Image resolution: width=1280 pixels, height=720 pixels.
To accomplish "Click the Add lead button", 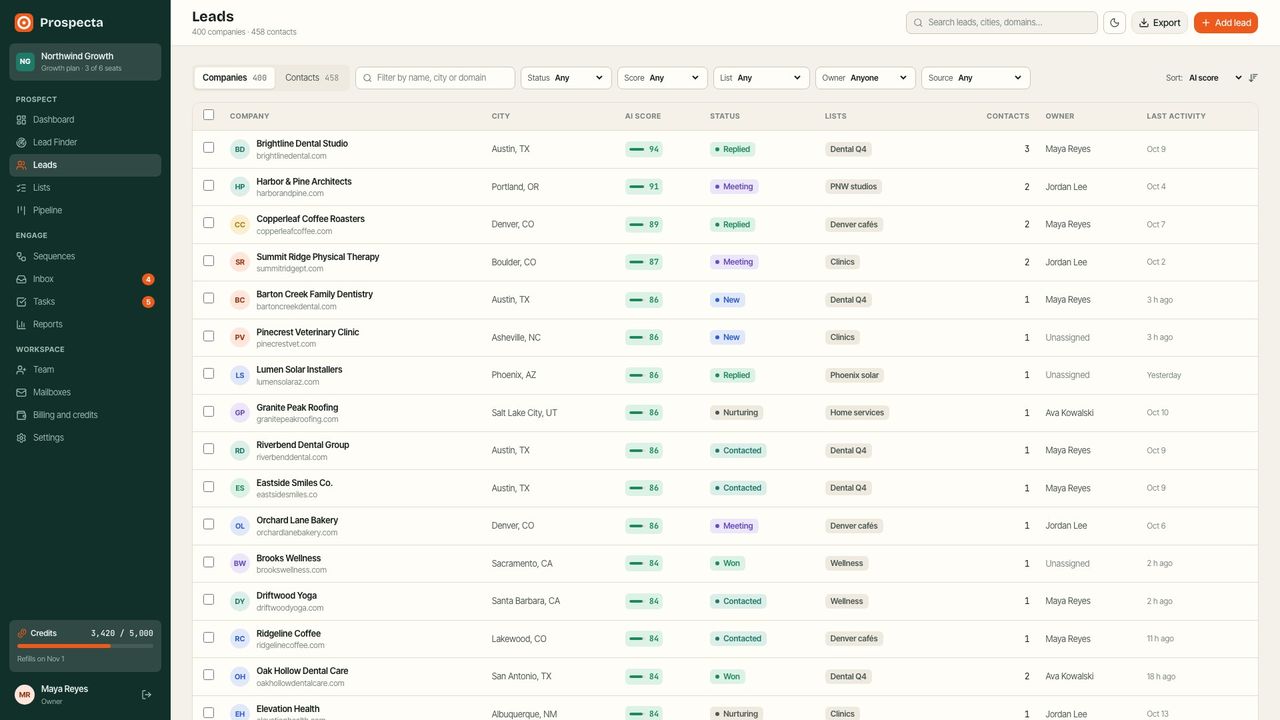I will 1225,22.
